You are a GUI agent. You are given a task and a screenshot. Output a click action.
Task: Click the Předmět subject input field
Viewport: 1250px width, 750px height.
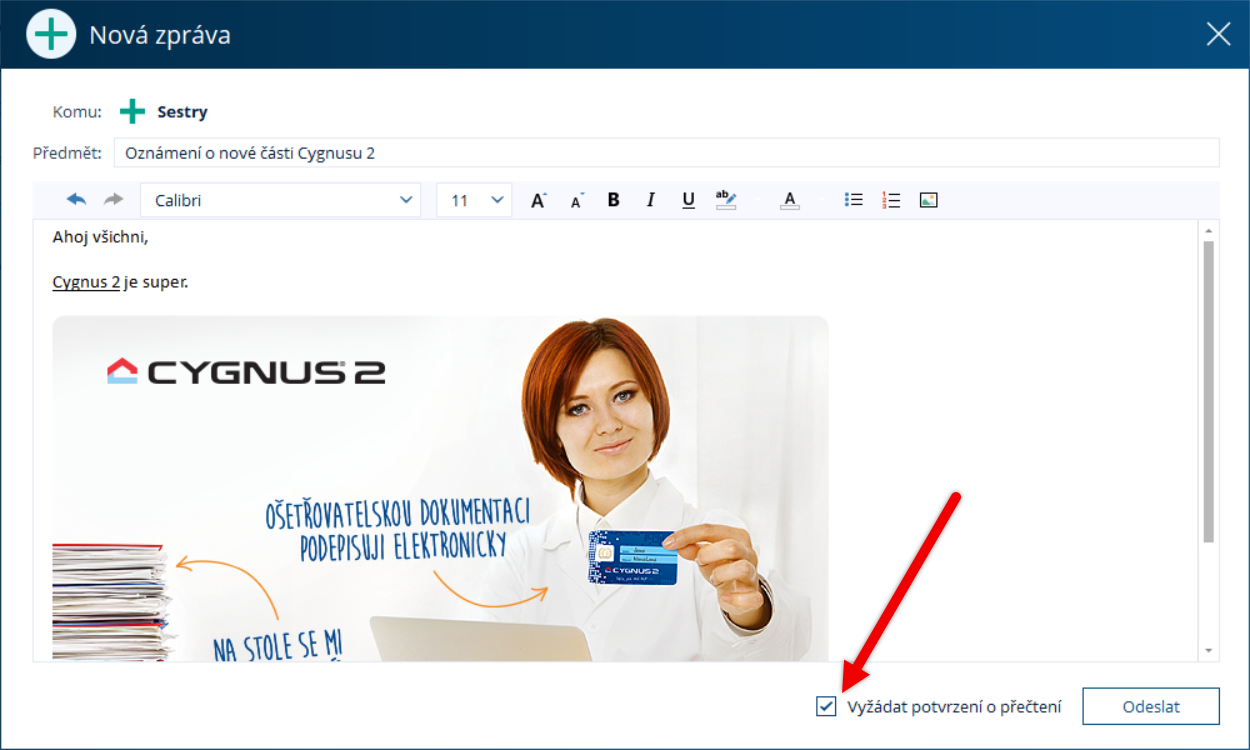pyautogui.click(x=667, y=153)
